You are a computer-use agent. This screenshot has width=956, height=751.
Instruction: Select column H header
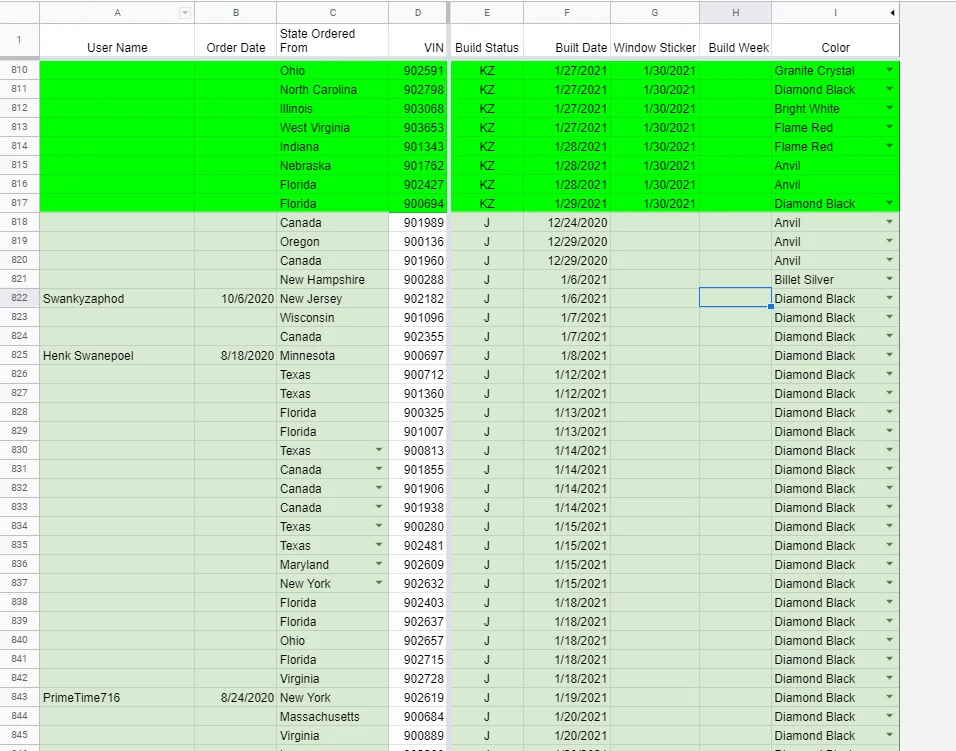click(x=735, y=13)
